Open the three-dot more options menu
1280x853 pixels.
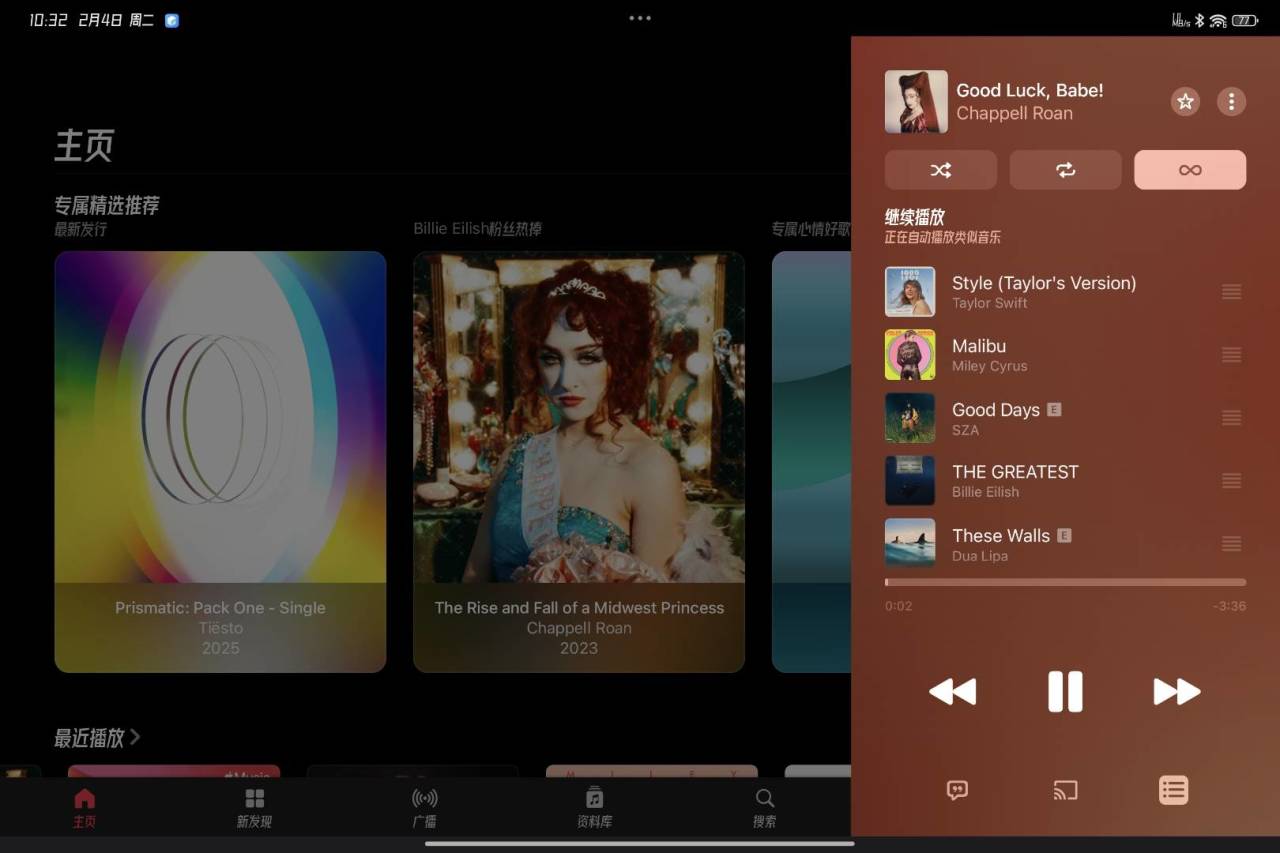click(x=1231, y=101)
